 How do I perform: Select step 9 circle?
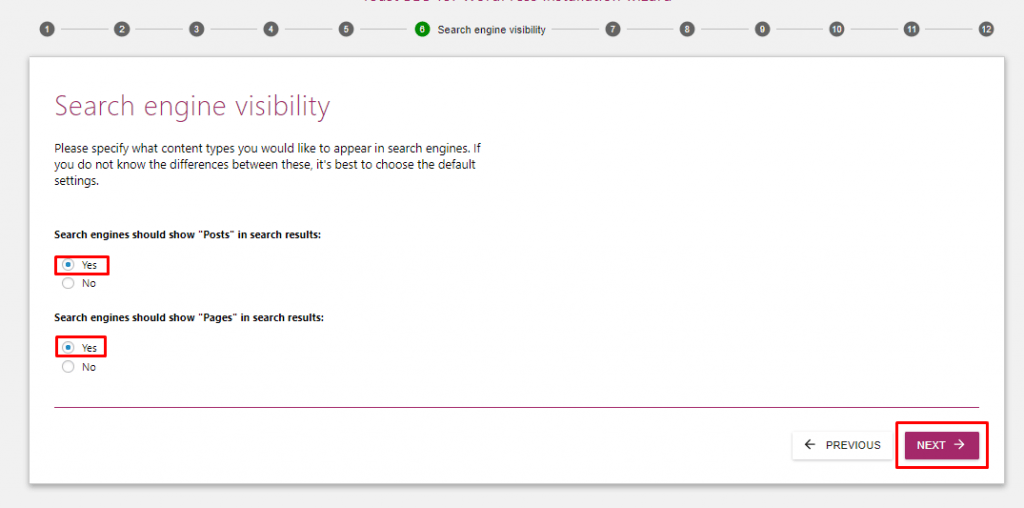point(762,29)
